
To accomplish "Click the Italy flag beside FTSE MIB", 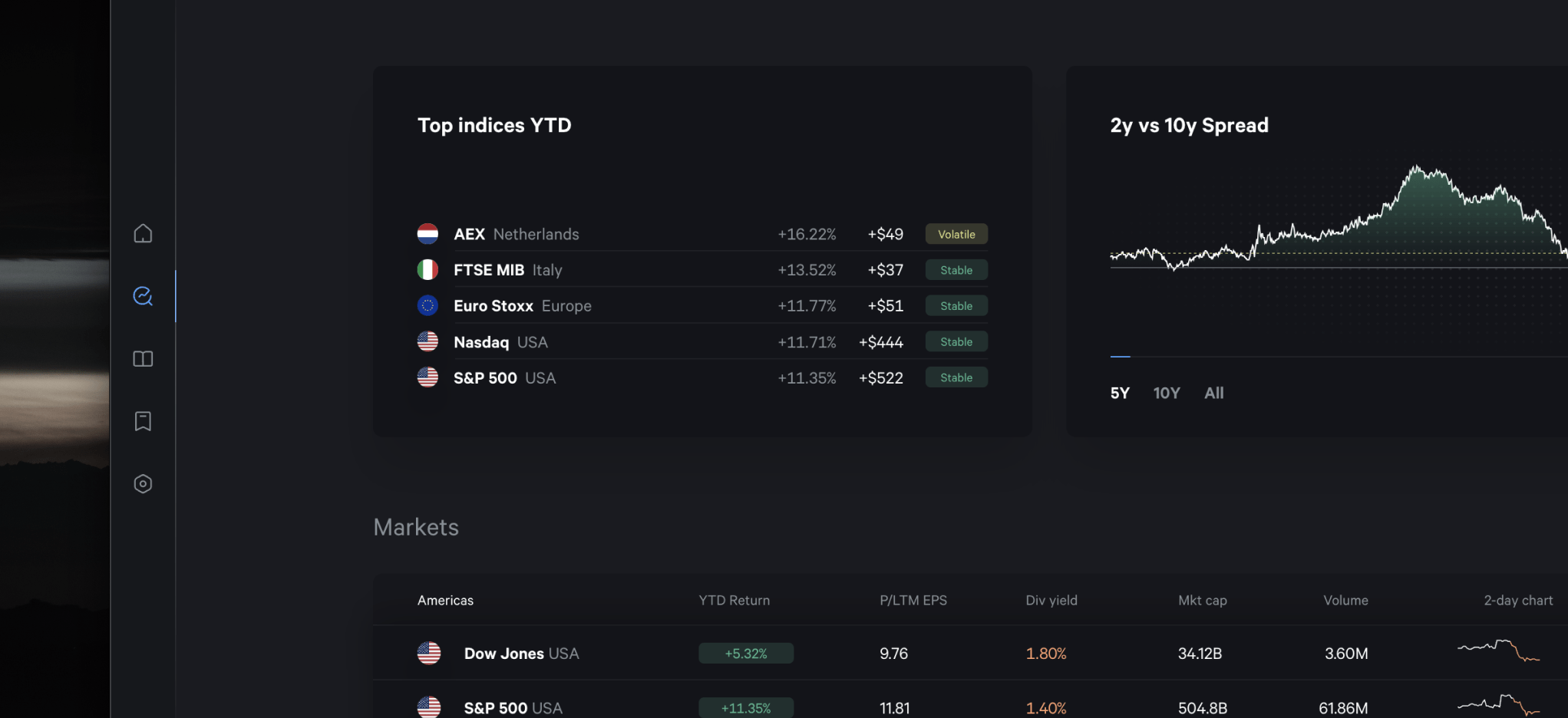I will [427, 270].
